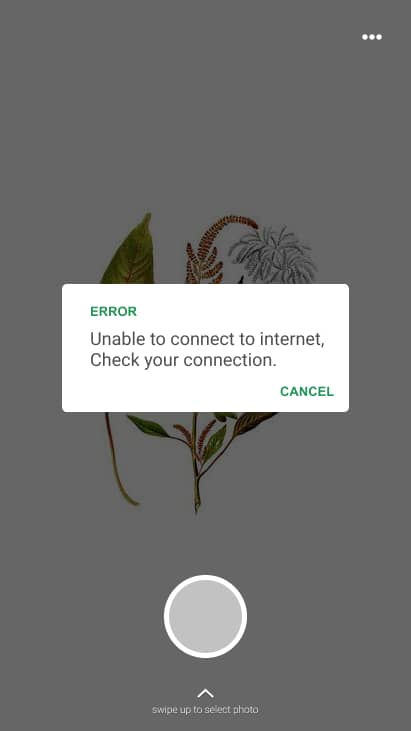
Task: Click the upward chevron above swipe hint
Action: click(206, 693)
